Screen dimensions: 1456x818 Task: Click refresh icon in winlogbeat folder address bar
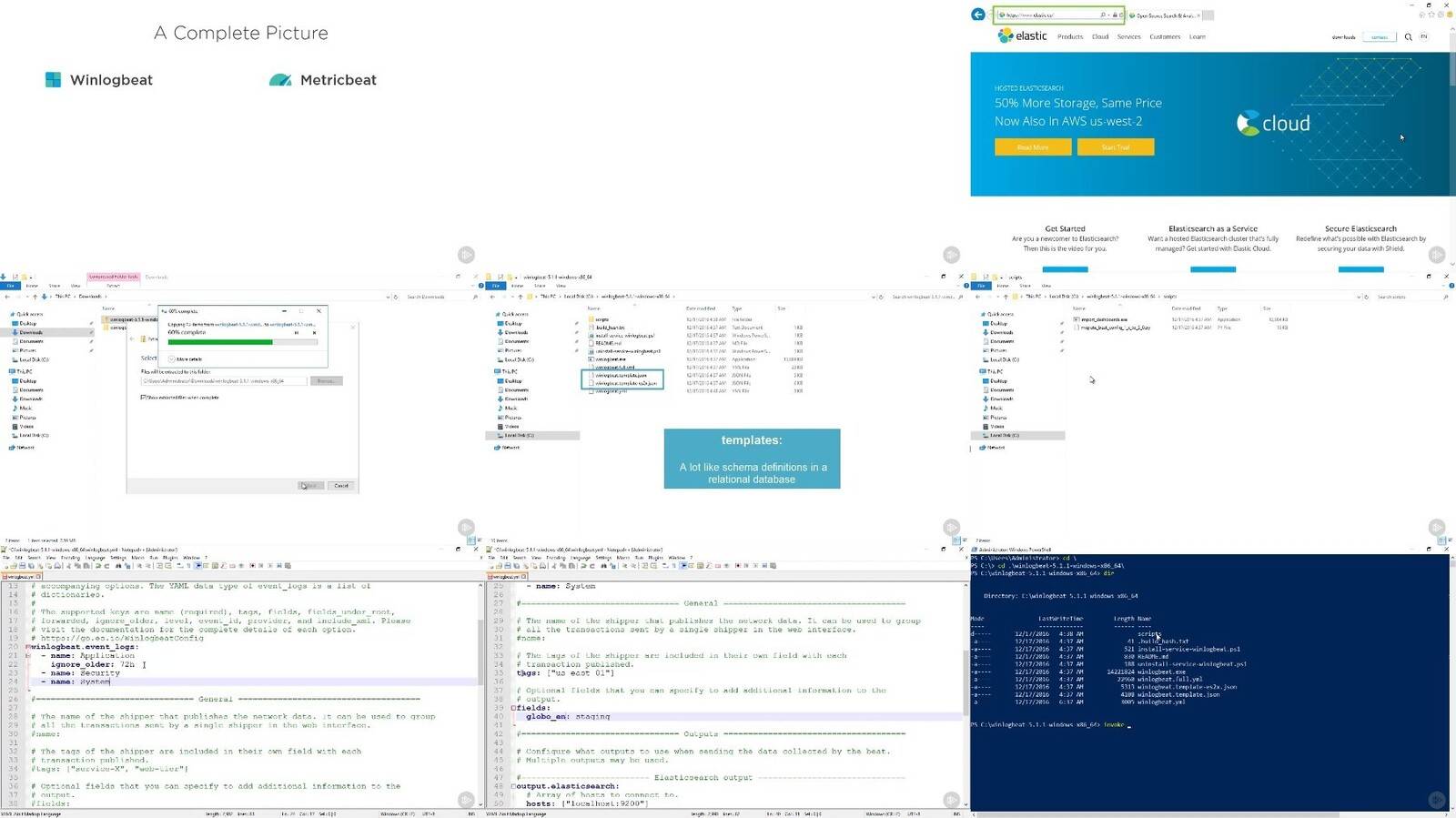point(881,297)
